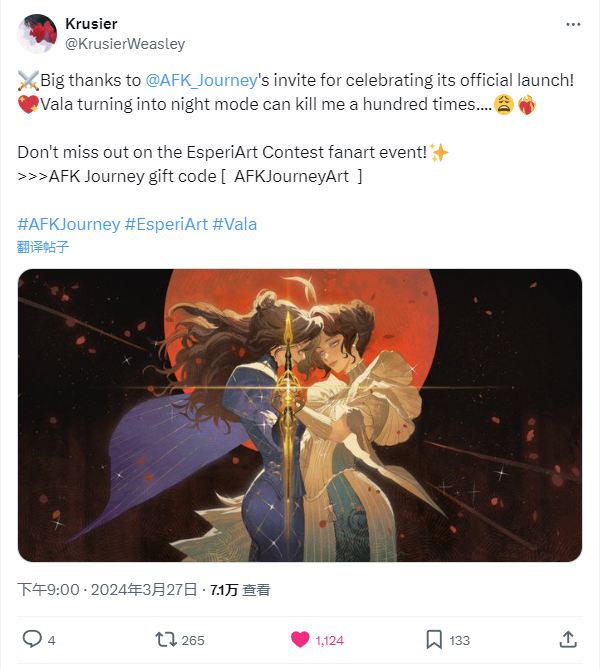Image resolution: width=601 pixels, height=669 pixels.
Task: Open the @AFK_Journey mention link
Action: point(201,80)
